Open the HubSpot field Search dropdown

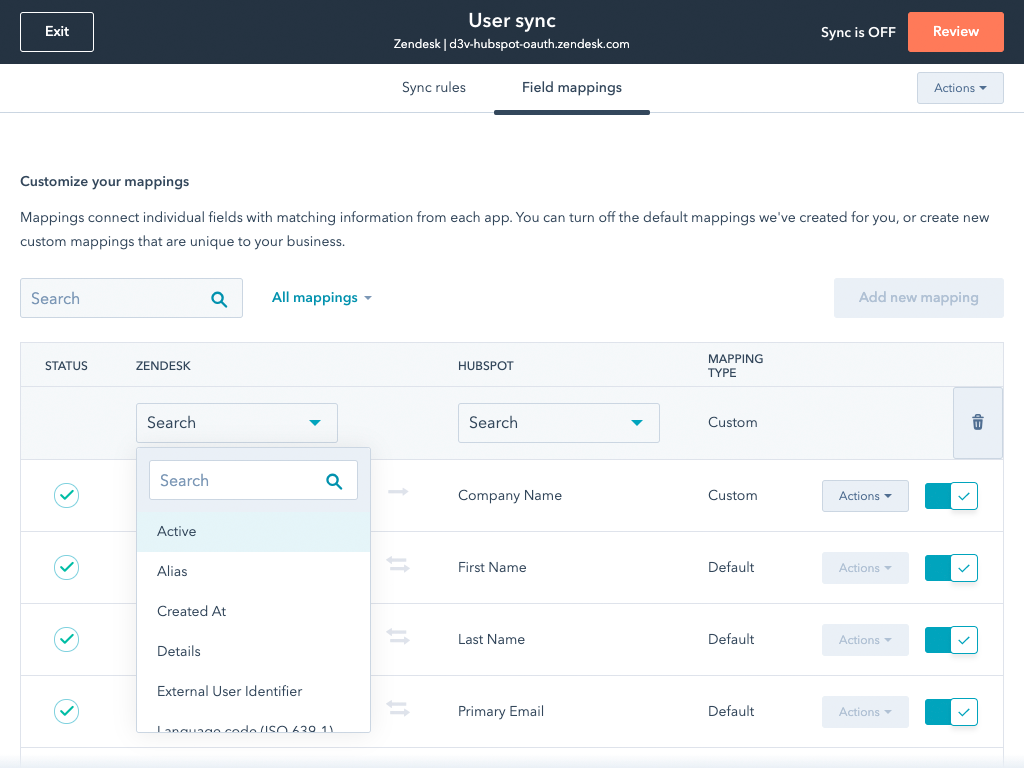pos(558,423)
